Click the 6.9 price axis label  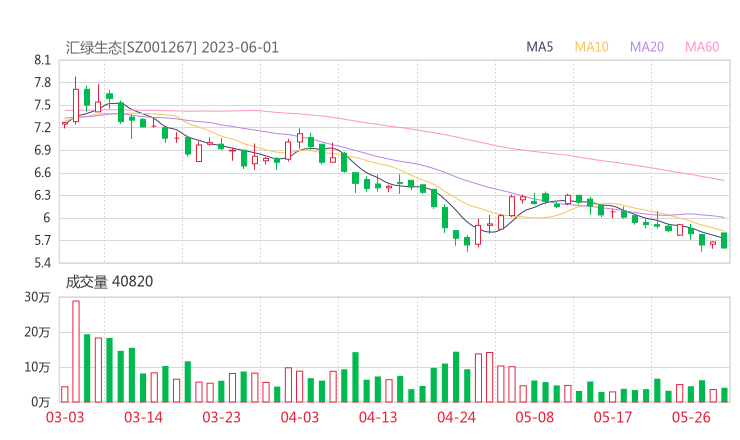[42, 150]
